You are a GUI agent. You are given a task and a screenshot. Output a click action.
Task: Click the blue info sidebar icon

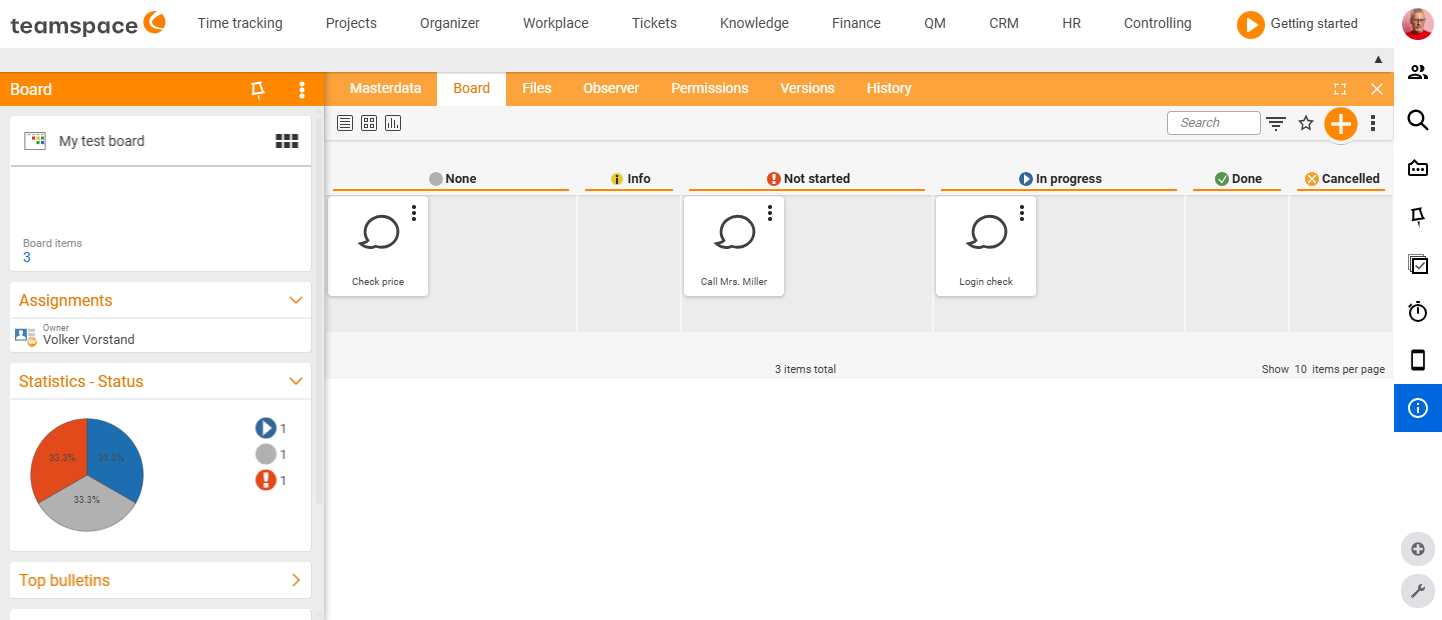[1418, 408]
